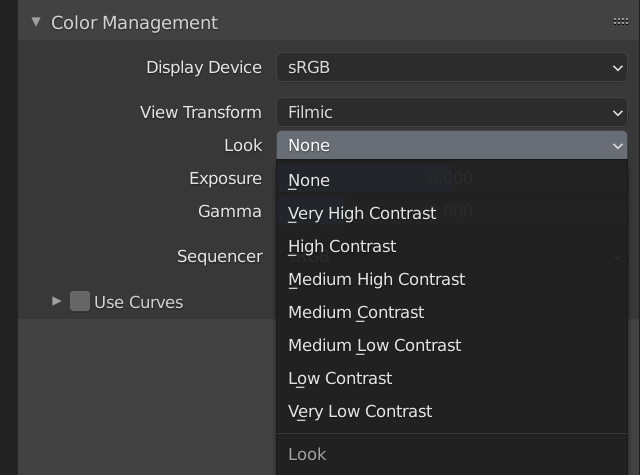Pick Low Contrast look option
Screen dimensions: 640x475
point(340,378)
